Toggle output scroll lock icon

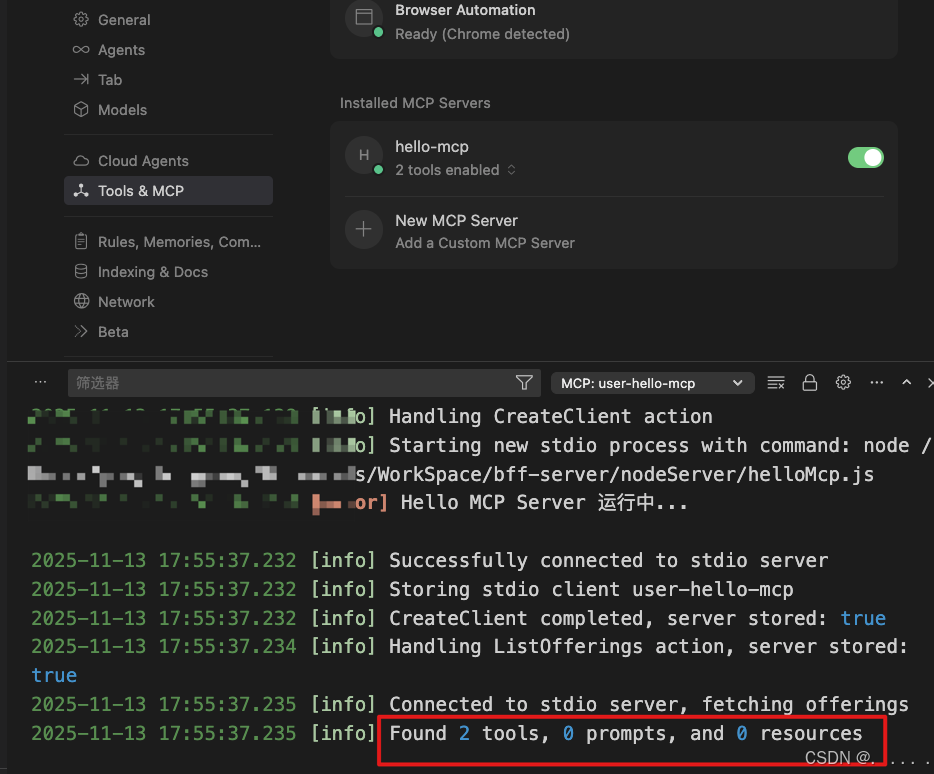810,383
